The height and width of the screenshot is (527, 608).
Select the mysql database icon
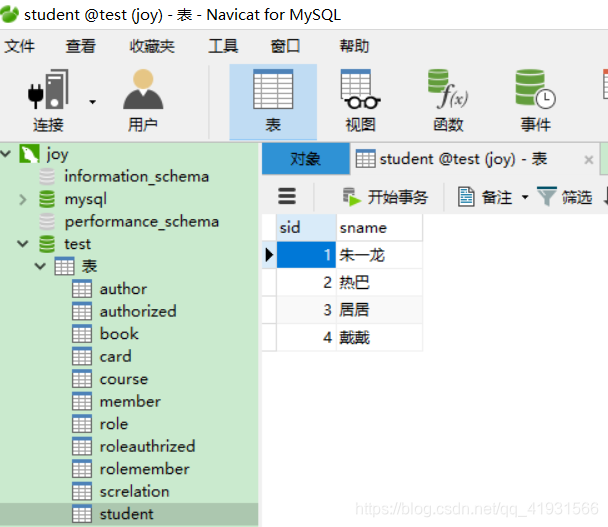tap(47, 199)
